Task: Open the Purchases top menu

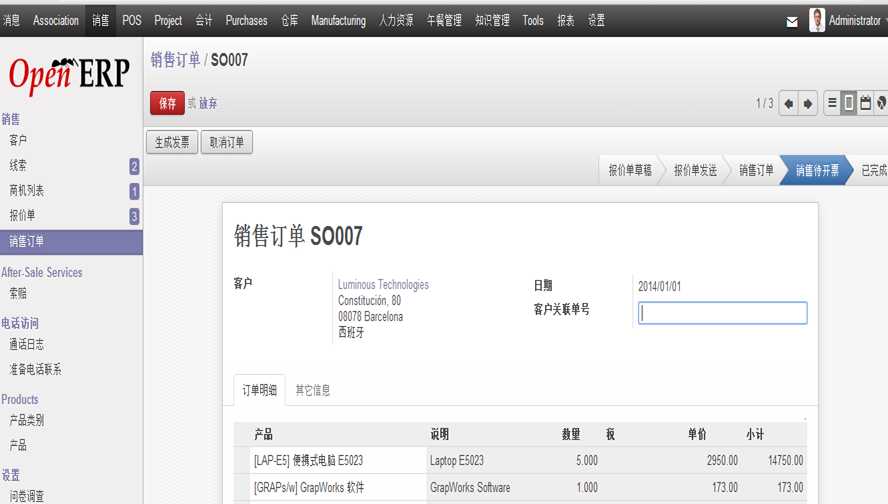Action: pos(246,20)
